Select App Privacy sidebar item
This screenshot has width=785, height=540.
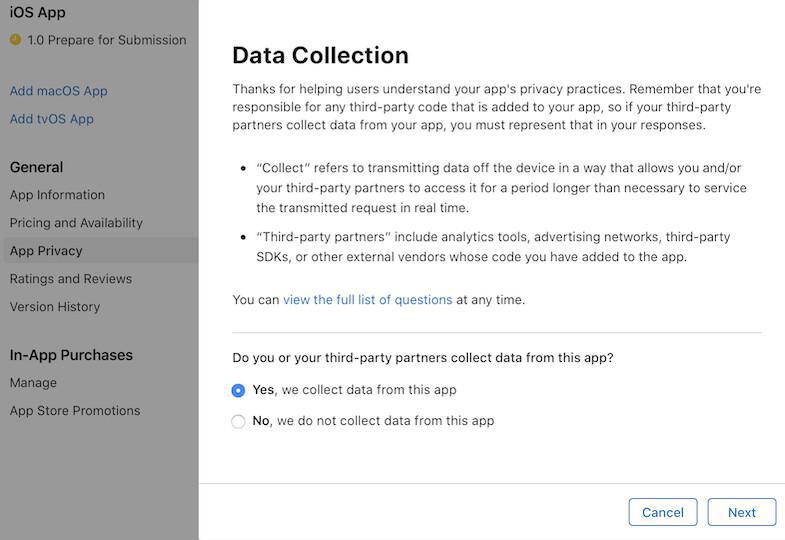point(46,251)
